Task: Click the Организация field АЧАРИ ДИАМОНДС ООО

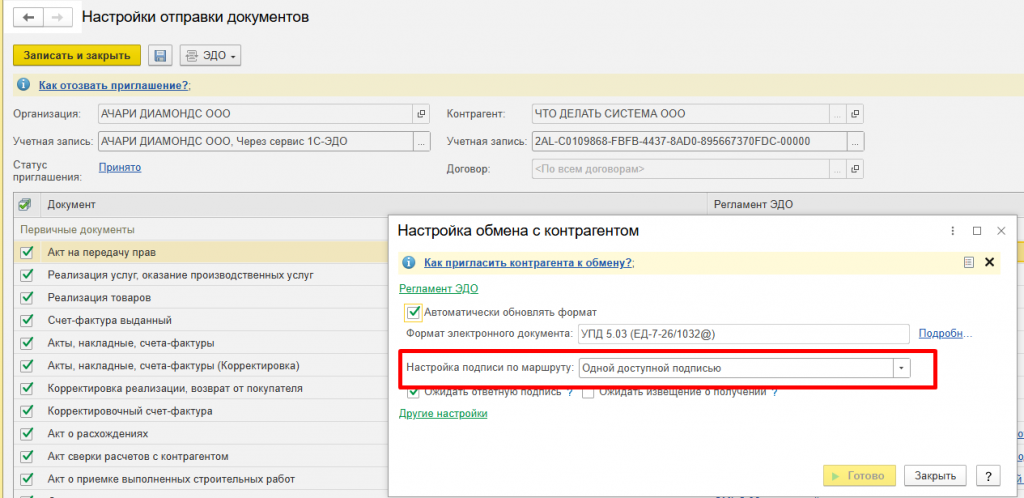Action: click(x=255, y=114)
